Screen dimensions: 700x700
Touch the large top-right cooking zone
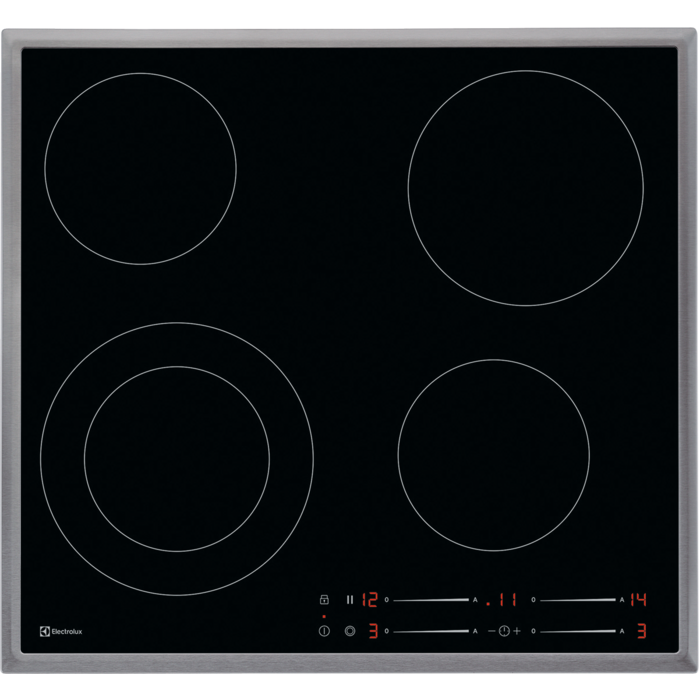point(525,187)
